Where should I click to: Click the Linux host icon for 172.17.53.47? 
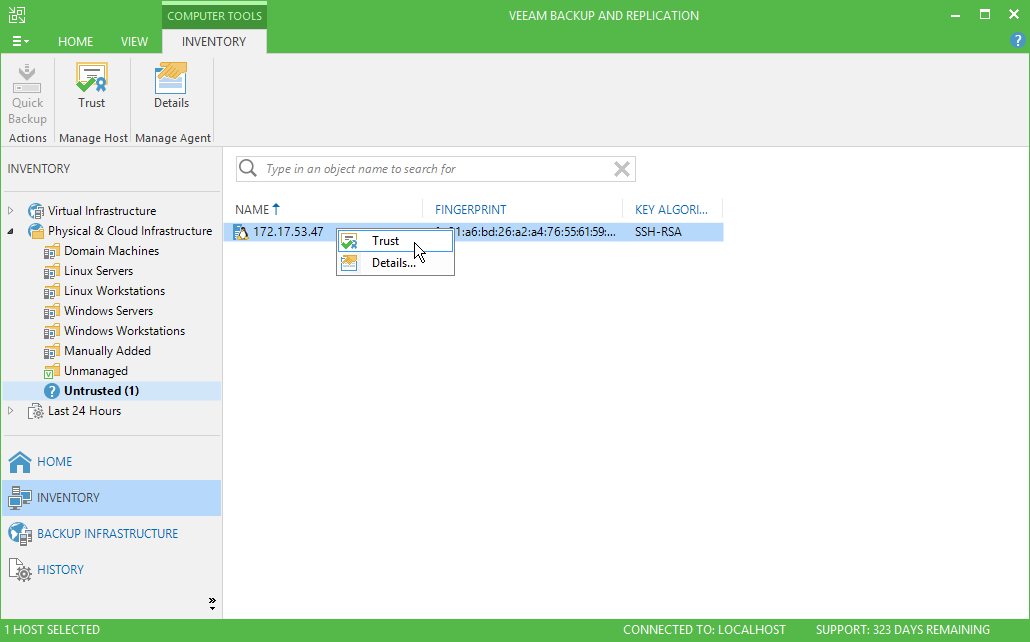[x=241, y=232]
